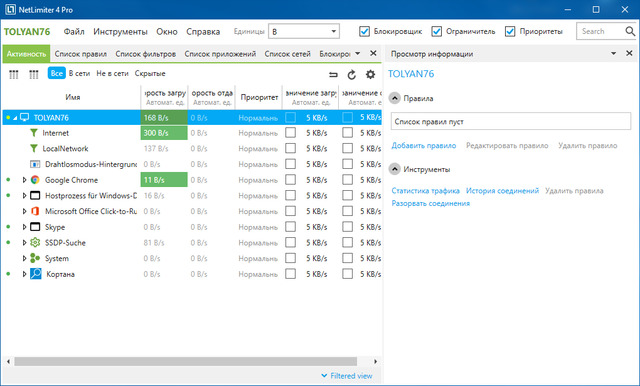Image resolution: width=640 pixels, height=386 pixels.
Task: Switch to the Список приложений tab
Action: pos(220,54)
